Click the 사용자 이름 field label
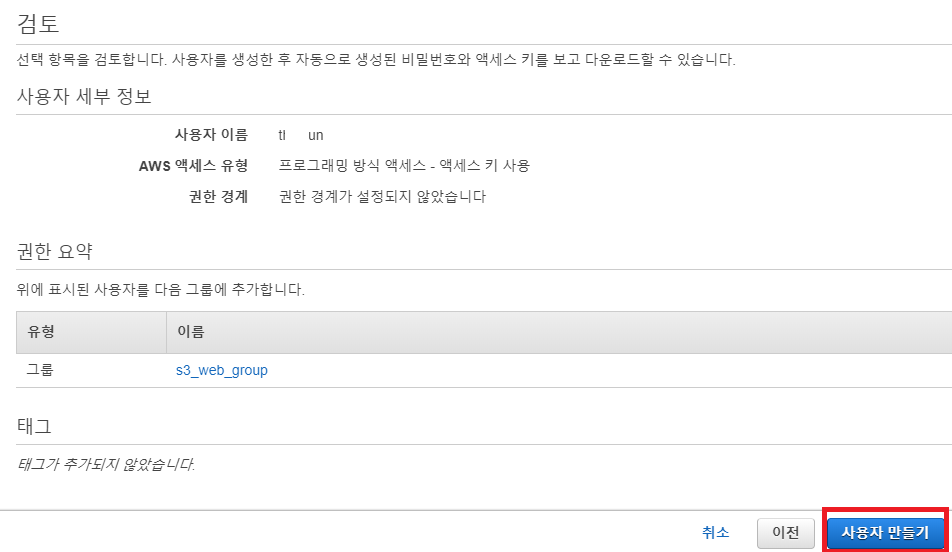952x552 pixels. [x=210, y=135]
